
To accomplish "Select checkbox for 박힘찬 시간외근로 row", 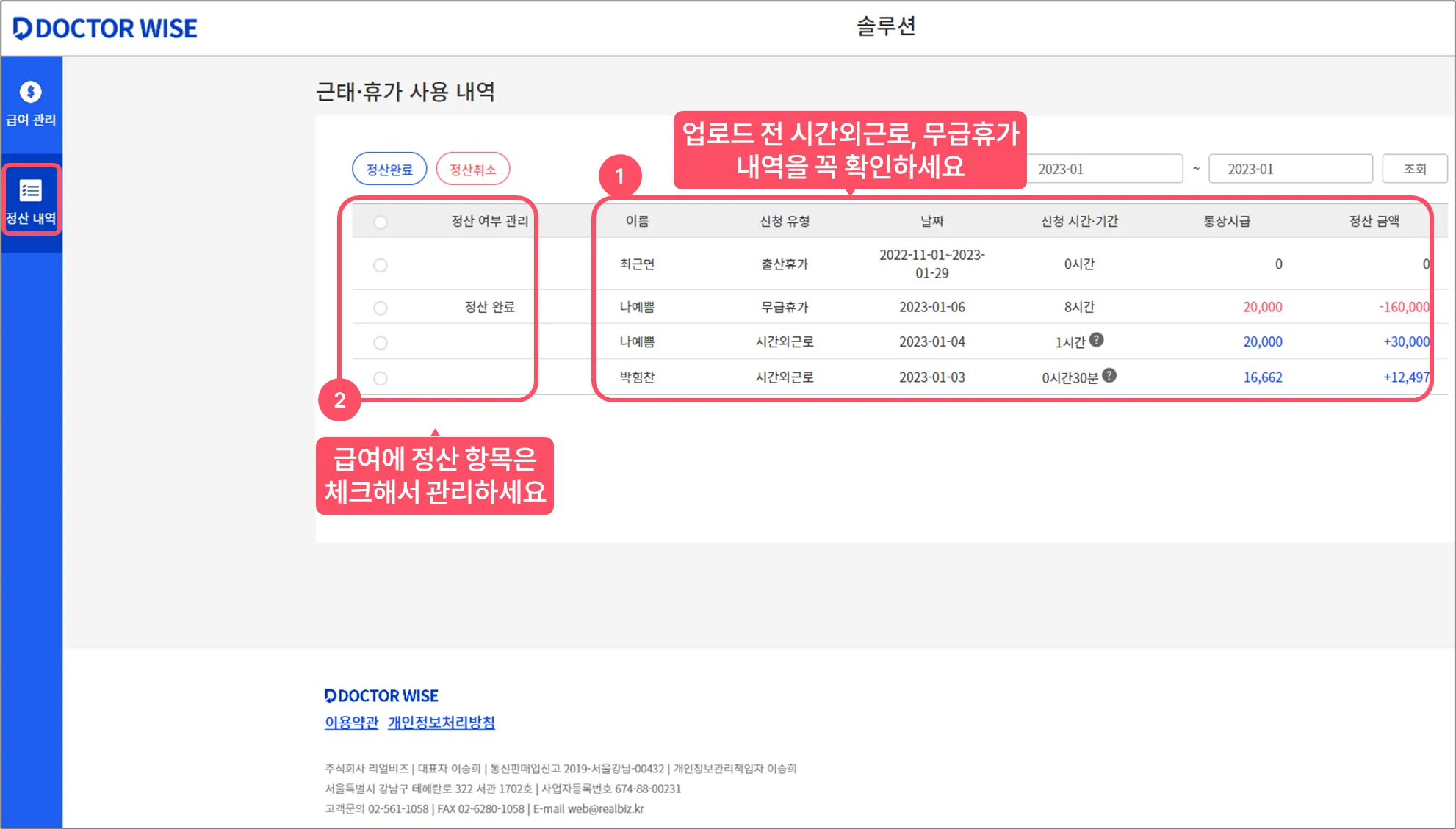I will [x=380, y=378].
